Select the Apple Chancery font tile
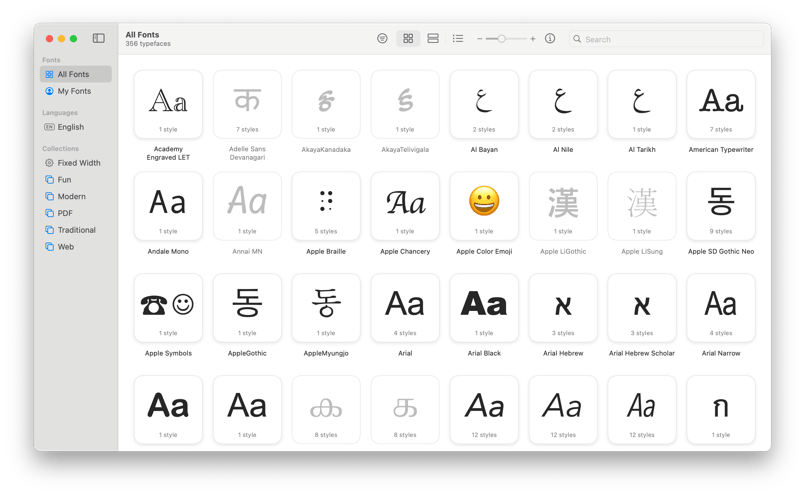 (x=405, y=206)
